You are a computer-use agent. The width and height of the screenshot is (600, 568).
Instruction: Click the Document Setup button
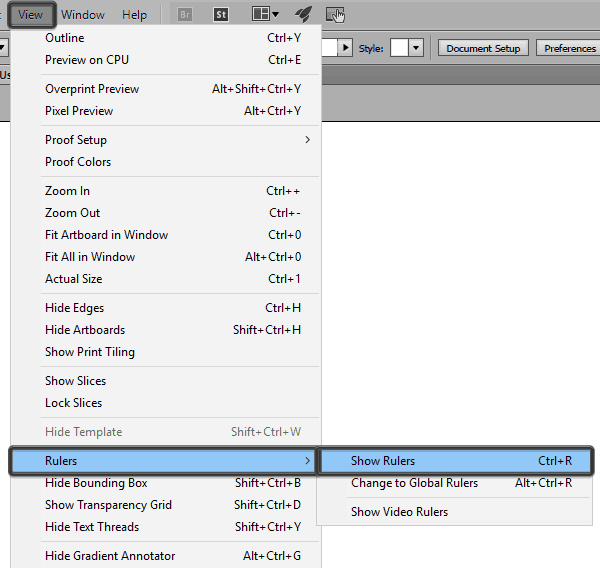483,48
